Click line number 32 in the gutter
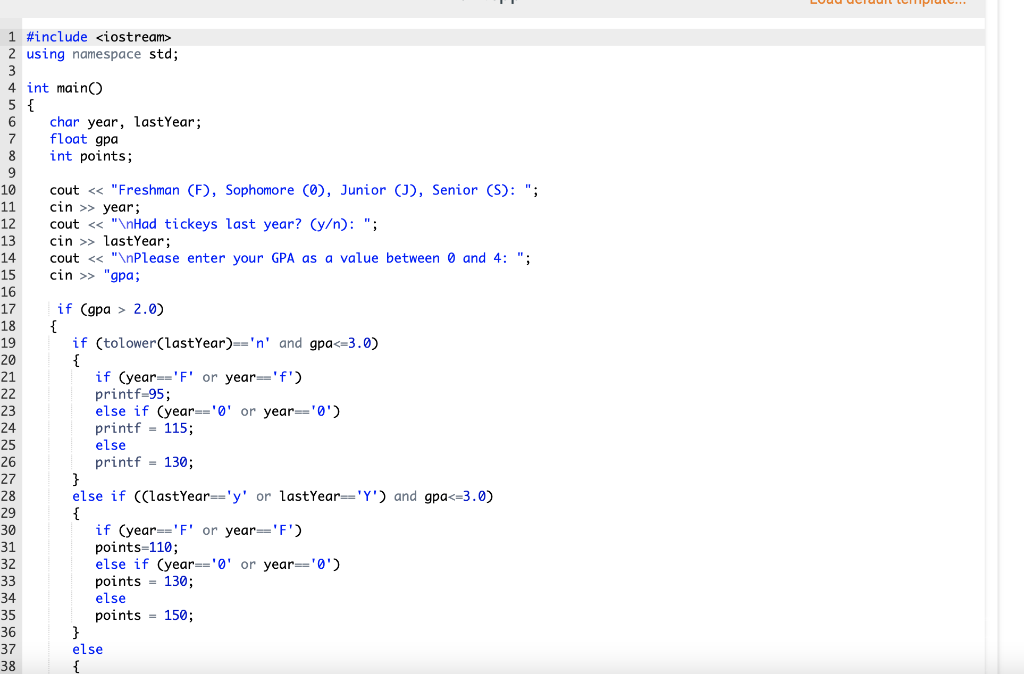The width and height of the screenshot is (1024, 674). 8,564
